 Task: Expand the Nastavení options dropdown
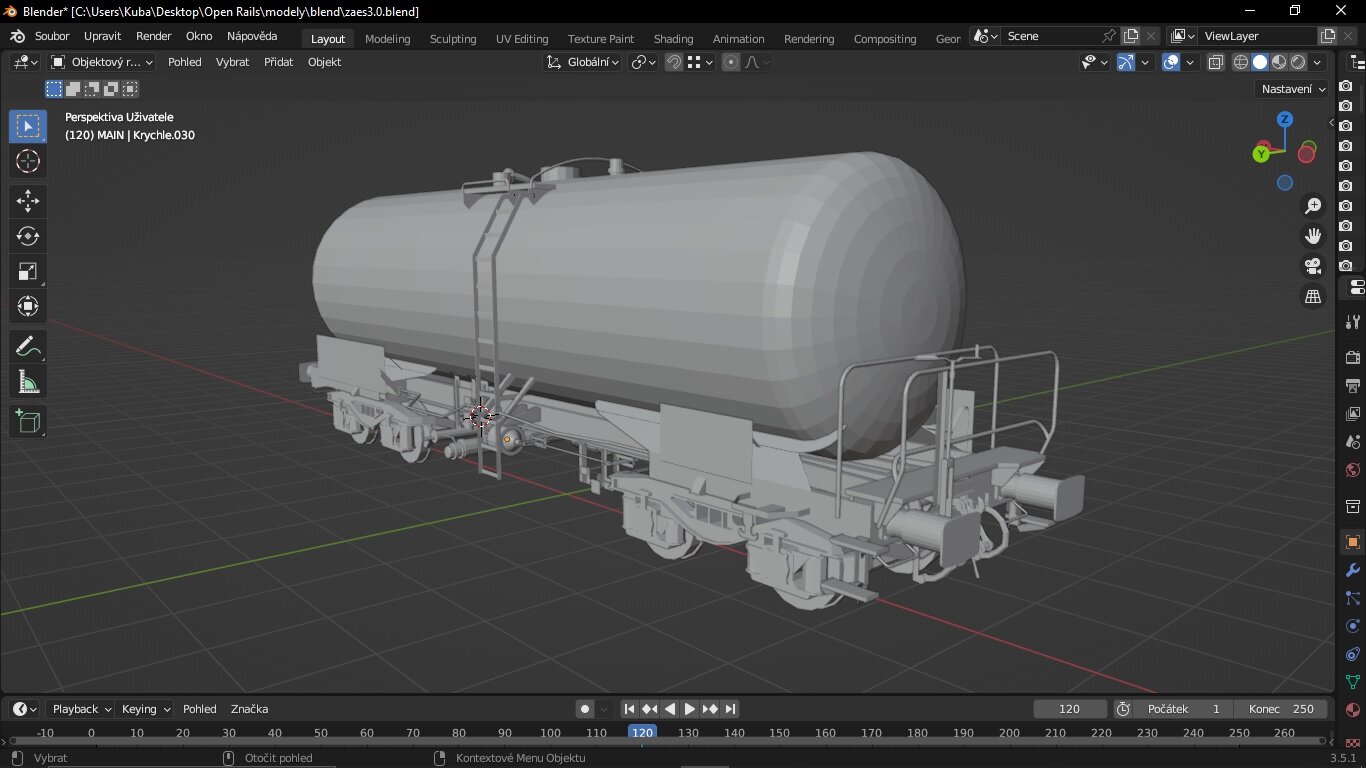point(1293,89)
